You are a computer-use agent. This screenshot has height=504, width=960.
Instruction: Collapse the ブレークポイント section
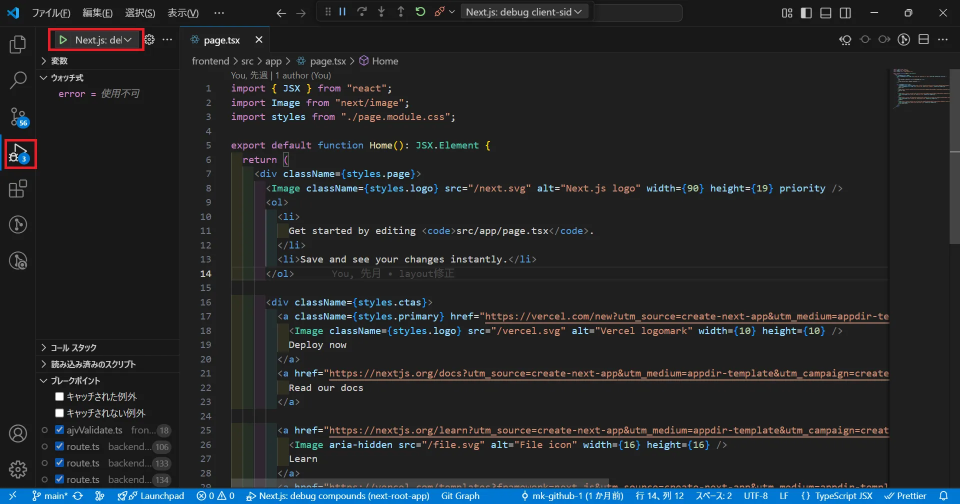pyautogui.click(x=108, y=381)
